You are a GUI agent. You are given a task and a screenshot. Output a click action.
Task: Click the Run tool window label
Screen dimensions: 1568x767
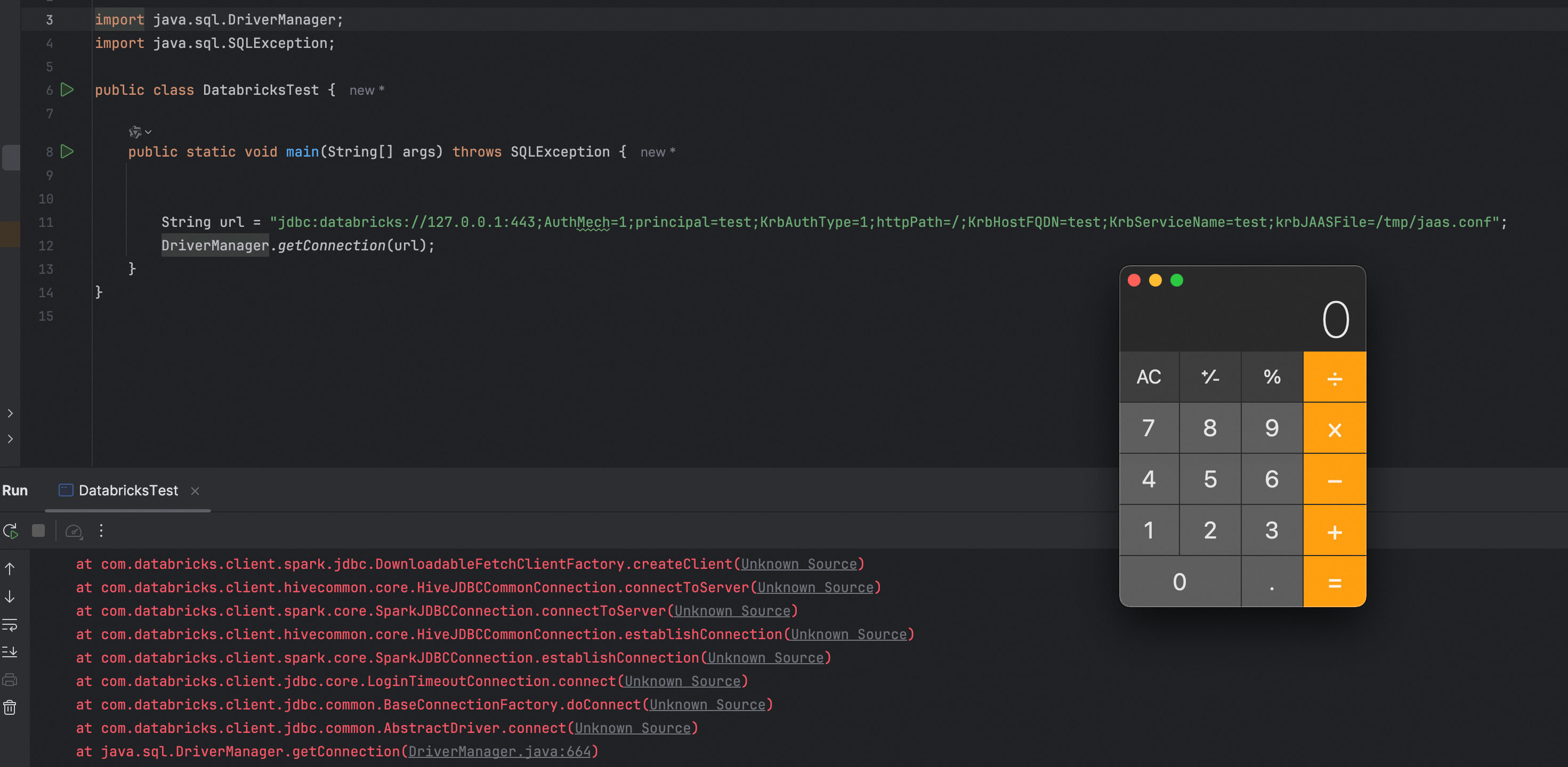(x=14, y=490)
